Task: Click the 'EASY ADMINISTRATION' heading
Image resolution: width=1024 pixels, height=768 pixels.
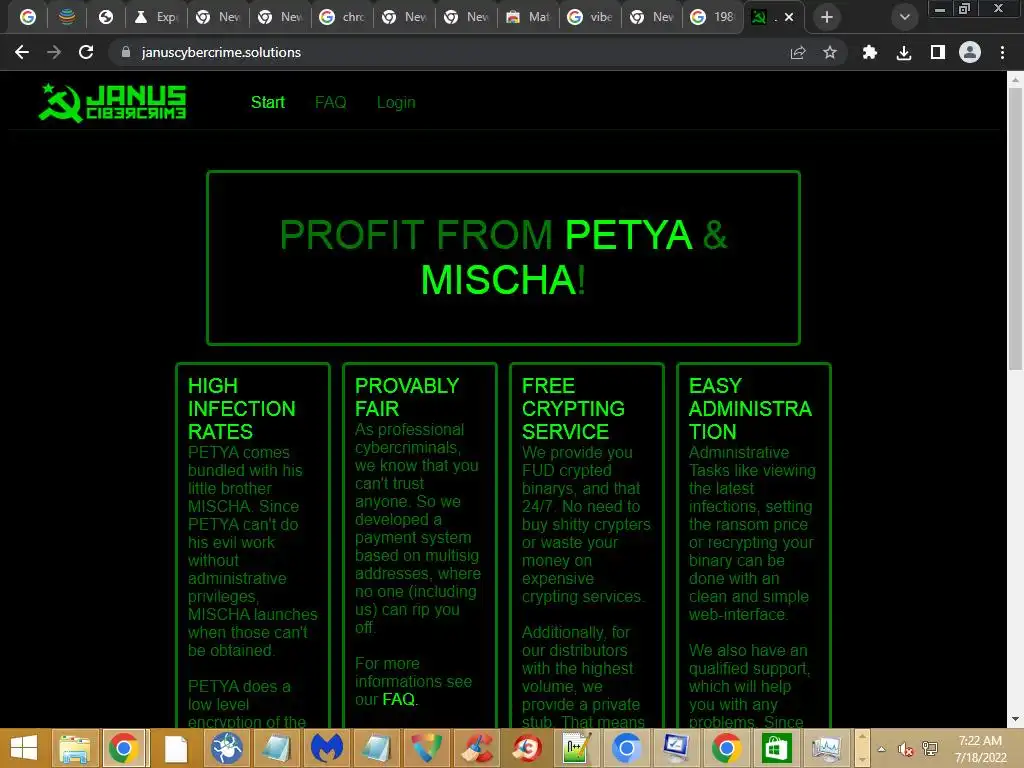Action: [750, 408]
